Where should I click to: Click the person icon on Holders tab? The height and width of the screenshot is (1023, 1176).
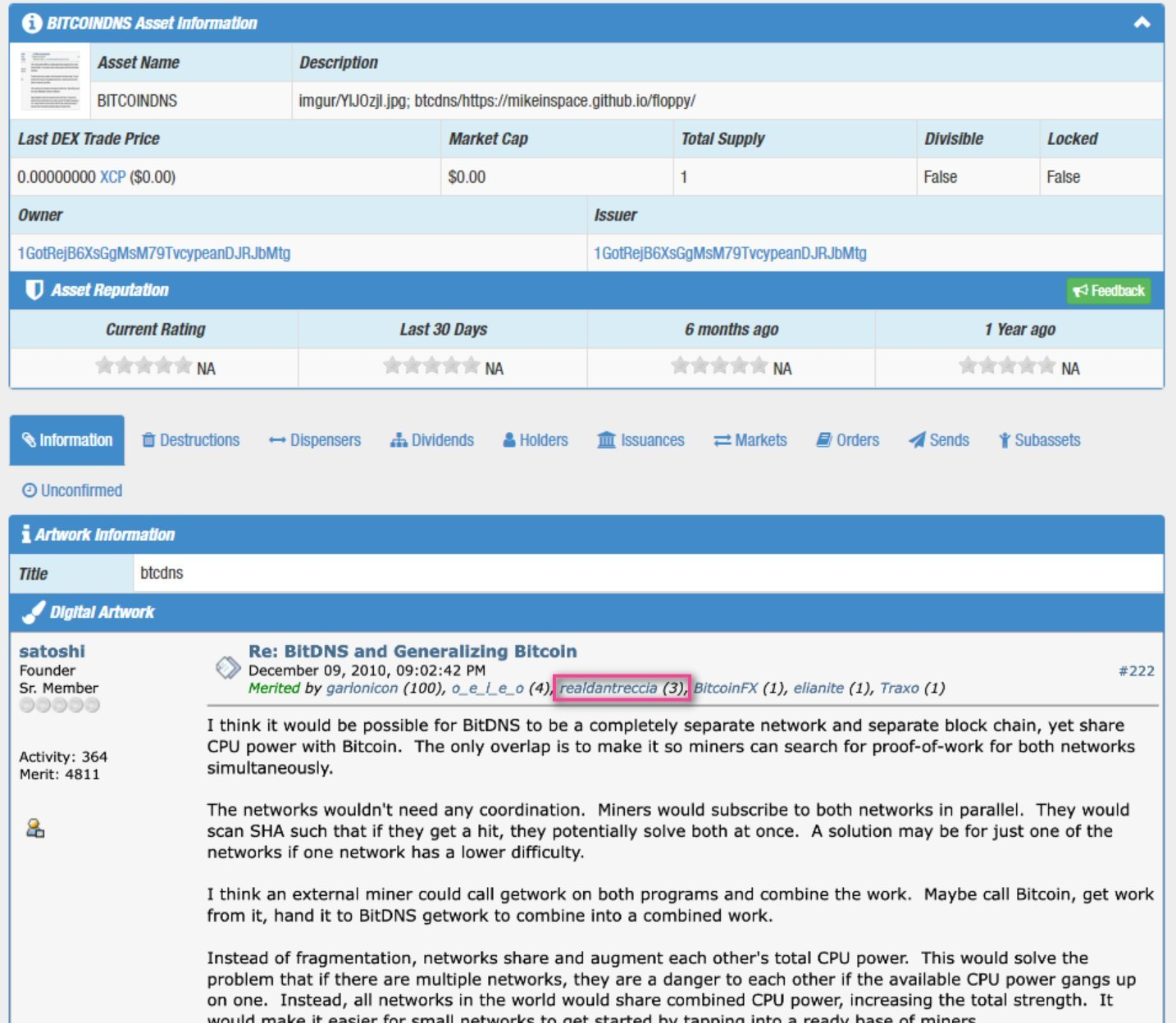pyautogui.click(x=509, y=440)
